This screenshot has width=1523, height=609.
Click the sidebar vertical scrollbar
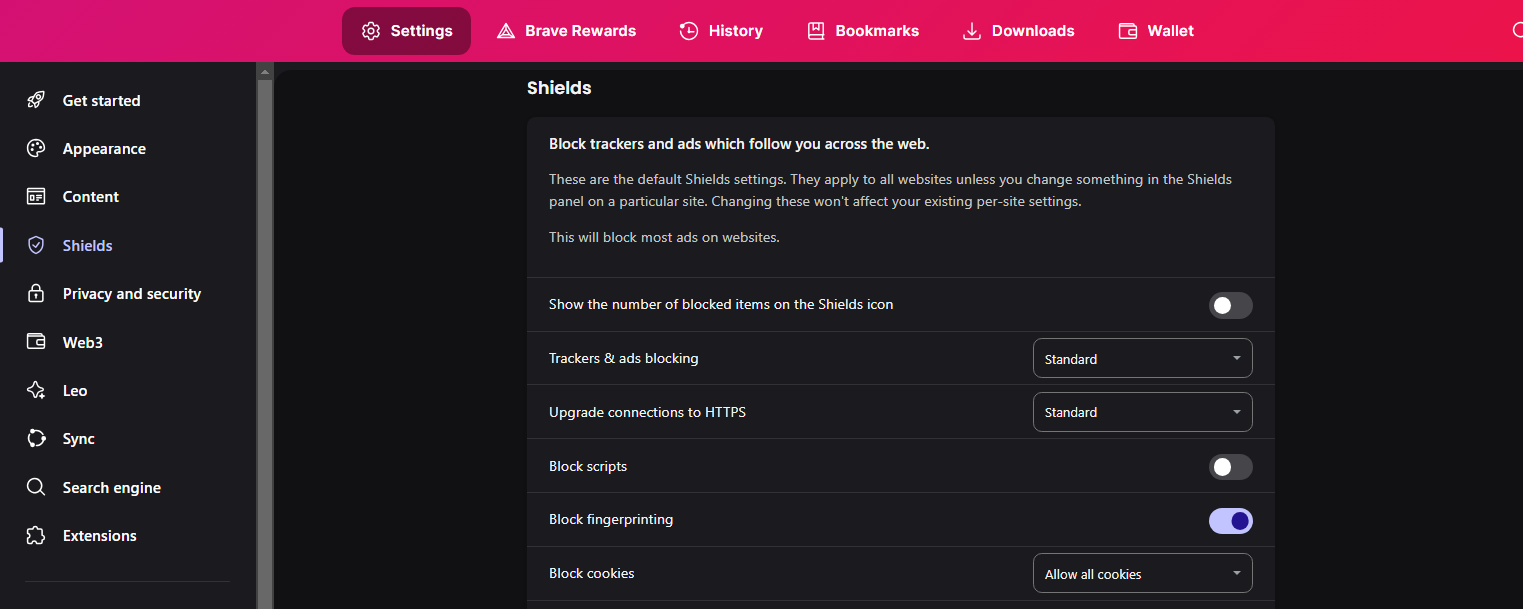[265, 340]
